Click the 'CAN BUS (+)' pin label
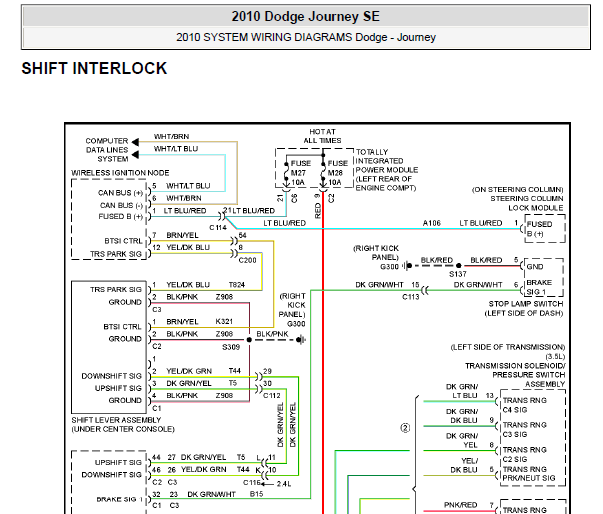This screenshot has height=514, width=603. click(x=120, y=193)
